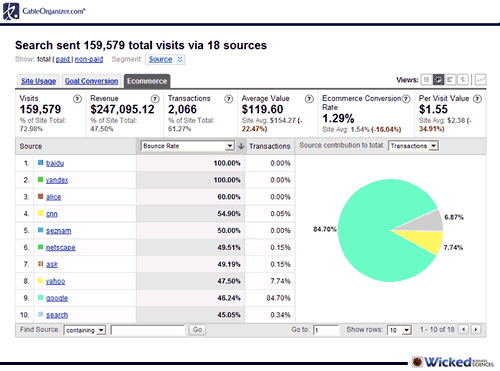Open the google source link
The image size is (500, 371).
(57, 298)
